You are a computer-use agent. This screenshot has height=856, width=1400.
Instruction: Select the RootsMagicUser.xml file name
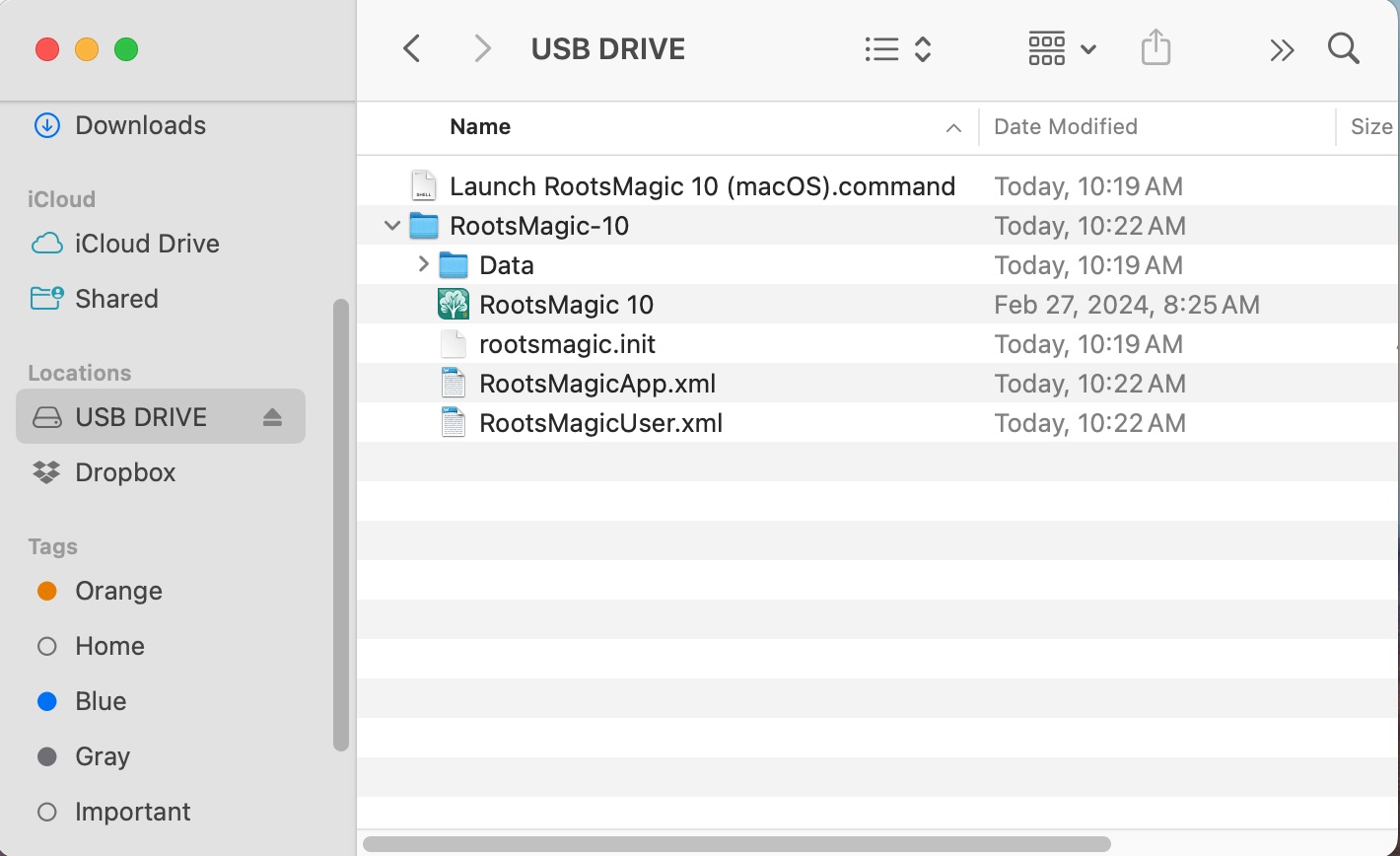(x=600, y=423)
